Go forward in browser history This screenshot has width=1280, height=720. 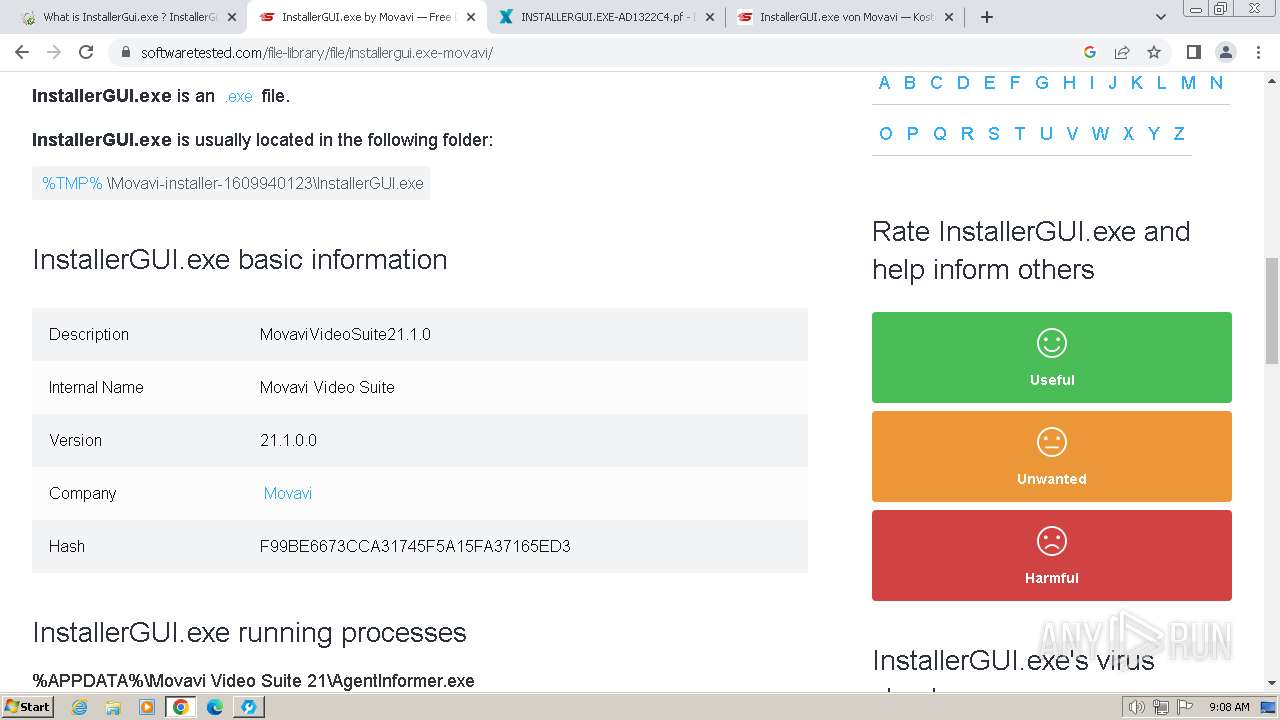54,52
